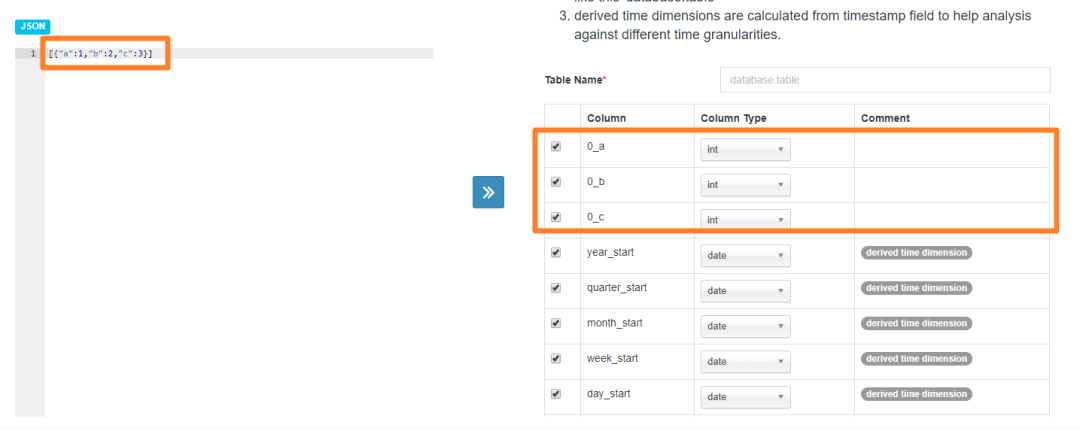This screenshot has width=1080, height=437.
Task: Click the derived time dimension badge for day_start
Action: (x=916, y=394)
